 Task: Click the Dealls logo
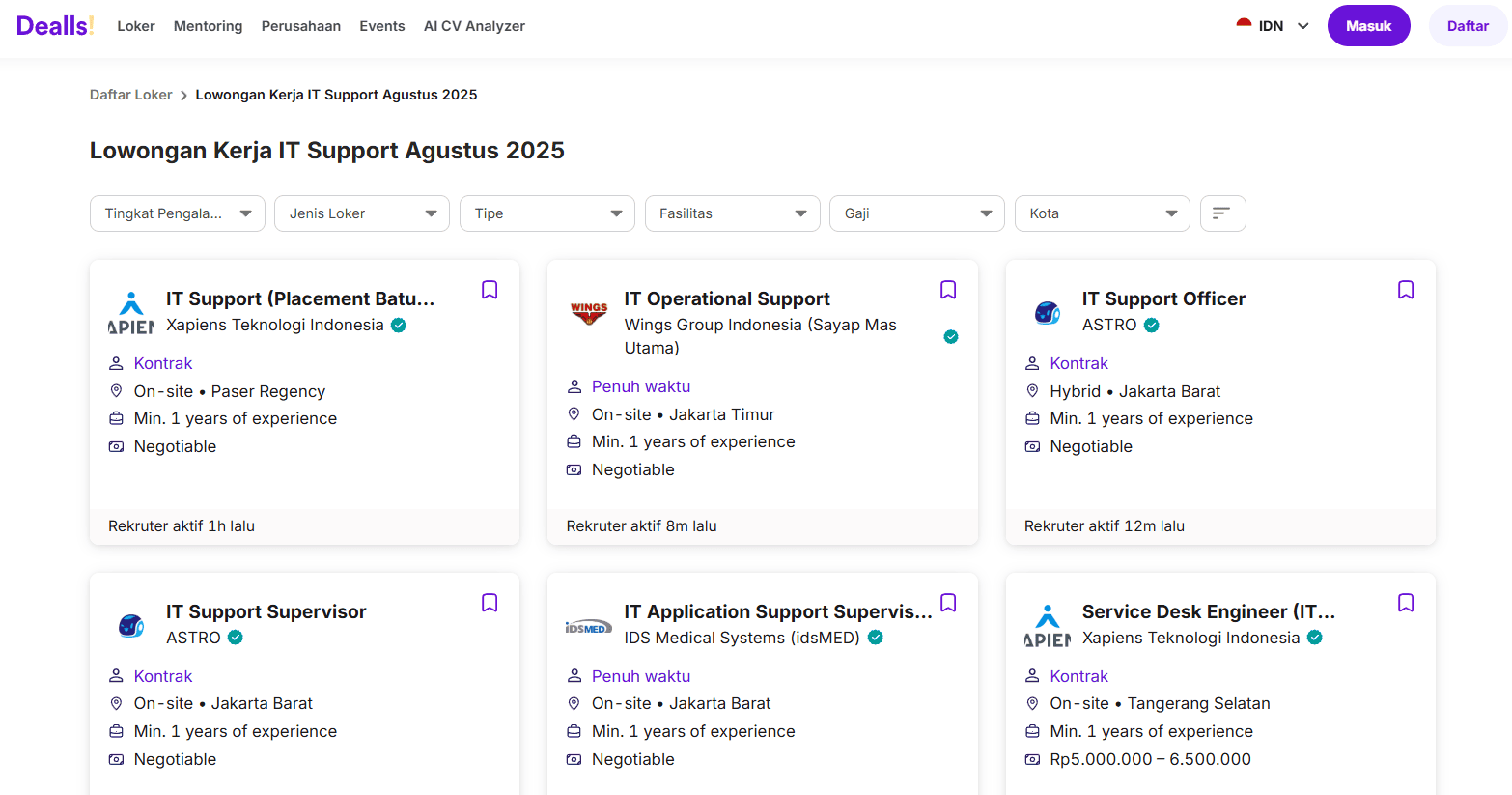click(55, 26)
